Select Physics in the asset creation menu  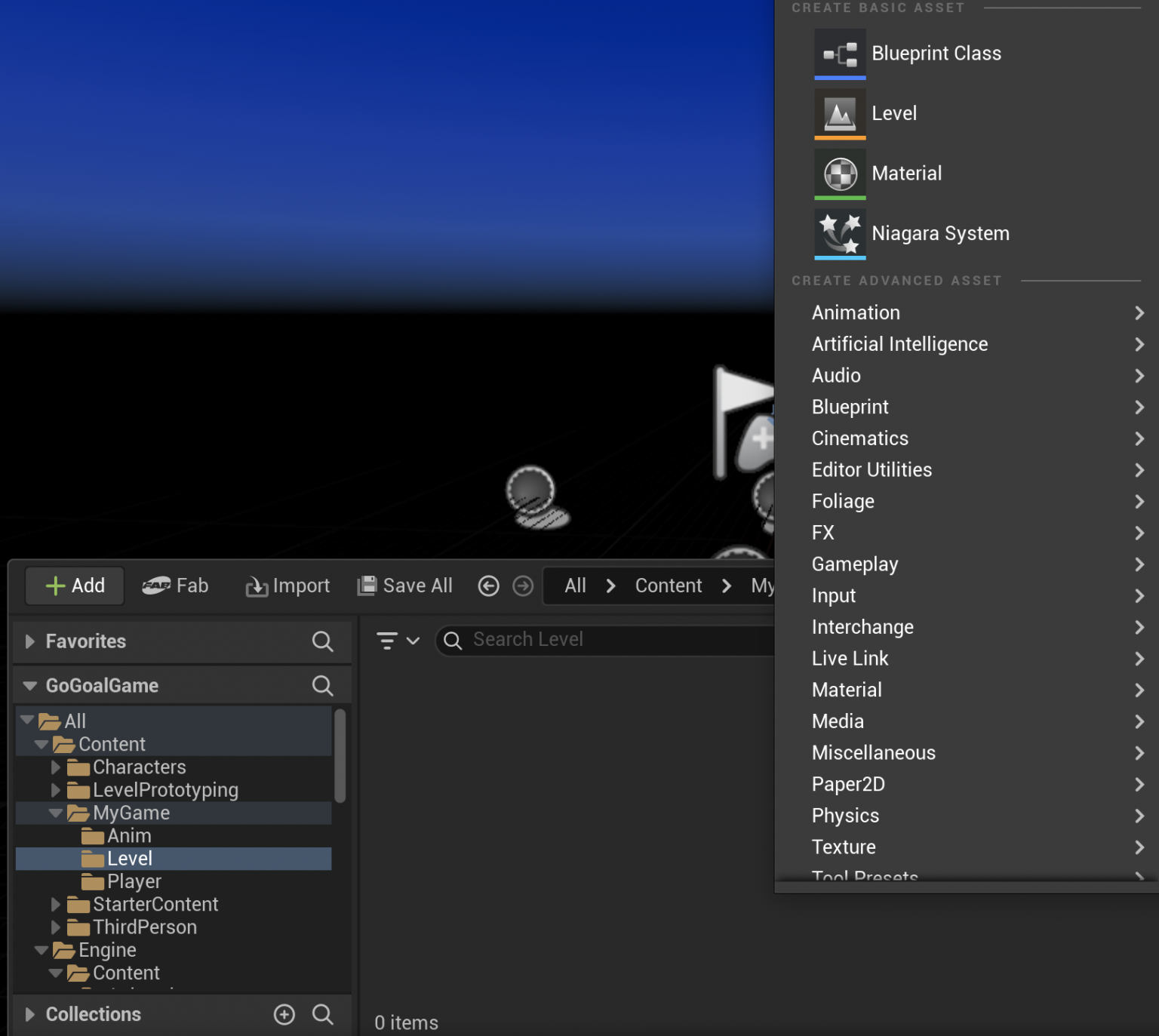point(845,816)
